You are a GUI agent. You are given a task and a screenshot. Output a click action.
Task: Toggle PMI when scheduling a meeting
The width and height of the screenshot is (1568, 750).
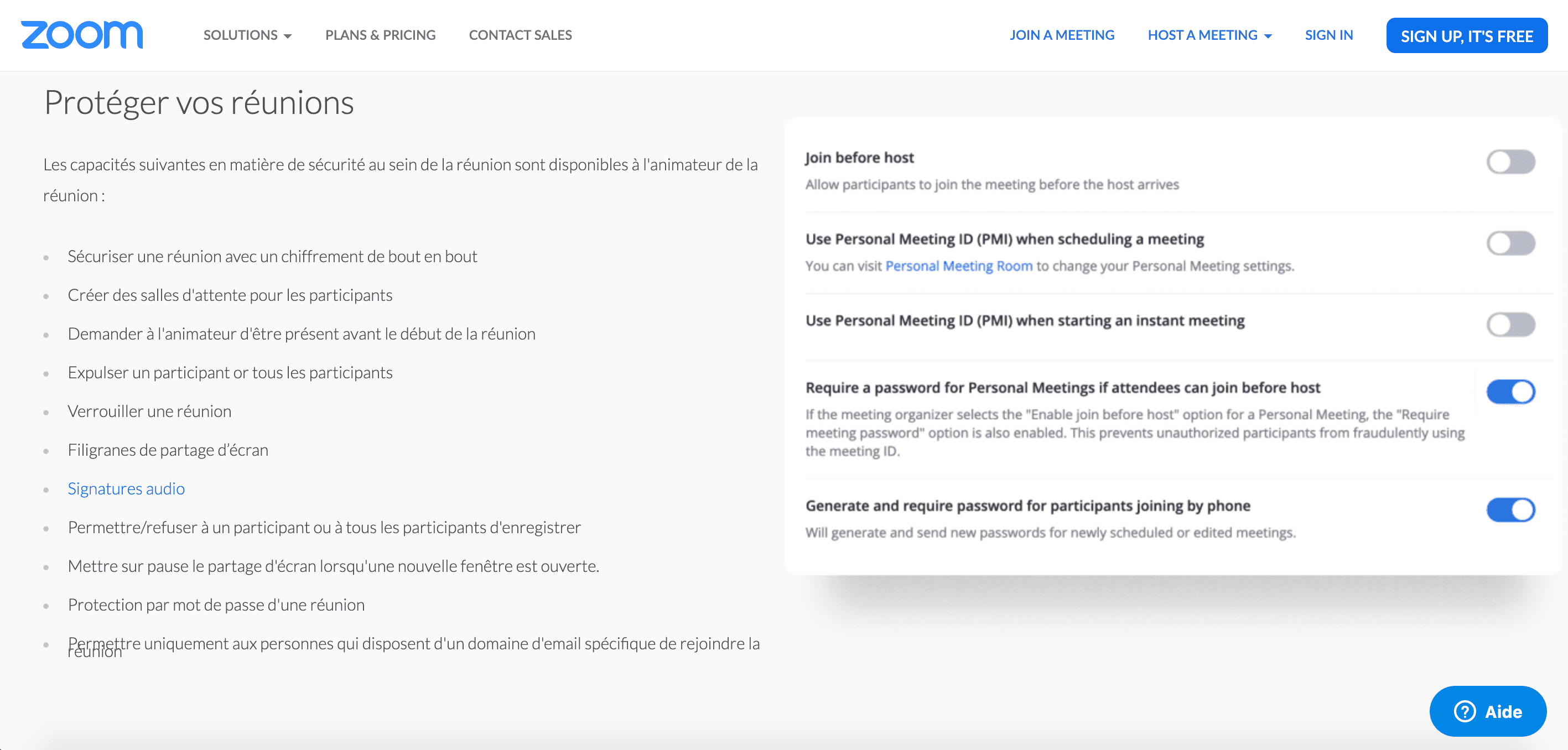(x=1510, y=243)
